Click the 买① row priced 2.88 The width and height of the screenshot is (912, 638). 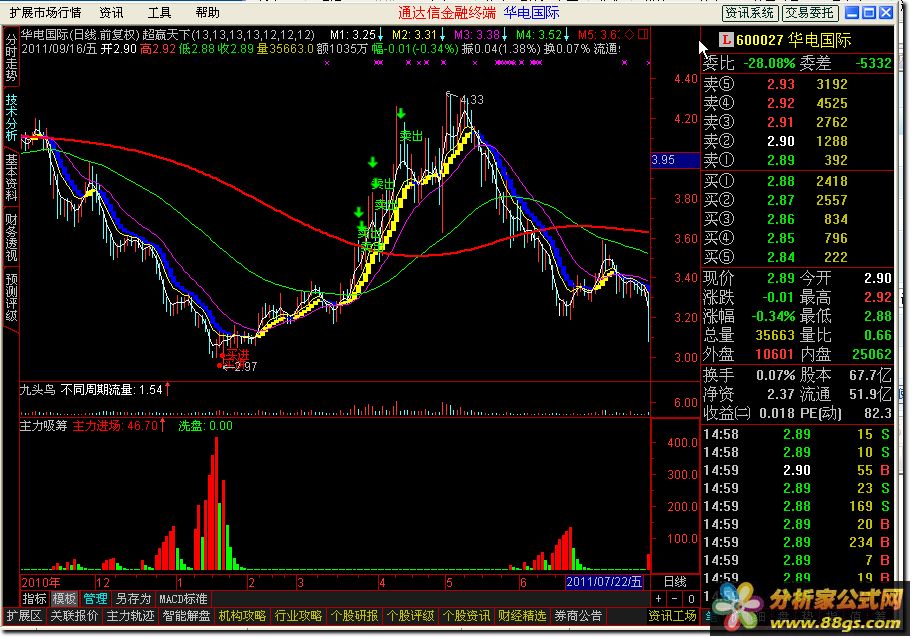797,181
